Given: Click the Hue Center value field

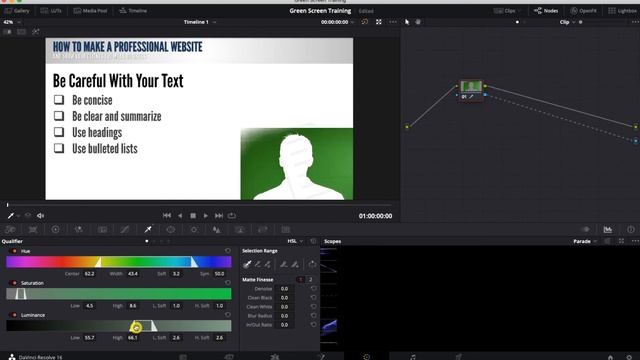Looking at the screenshot, I should tap(89, 273).
